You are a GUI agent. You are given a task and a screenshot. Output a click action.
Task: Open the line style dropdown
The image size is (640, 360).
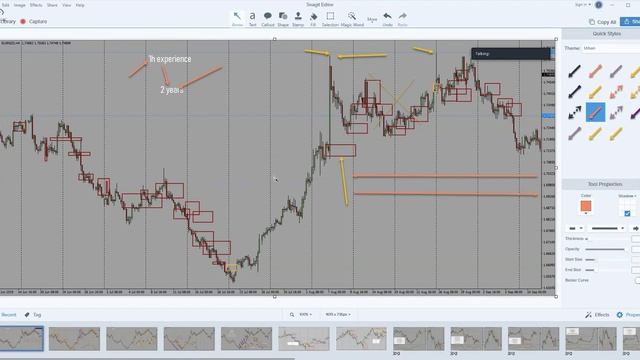[x=608, y=228]
